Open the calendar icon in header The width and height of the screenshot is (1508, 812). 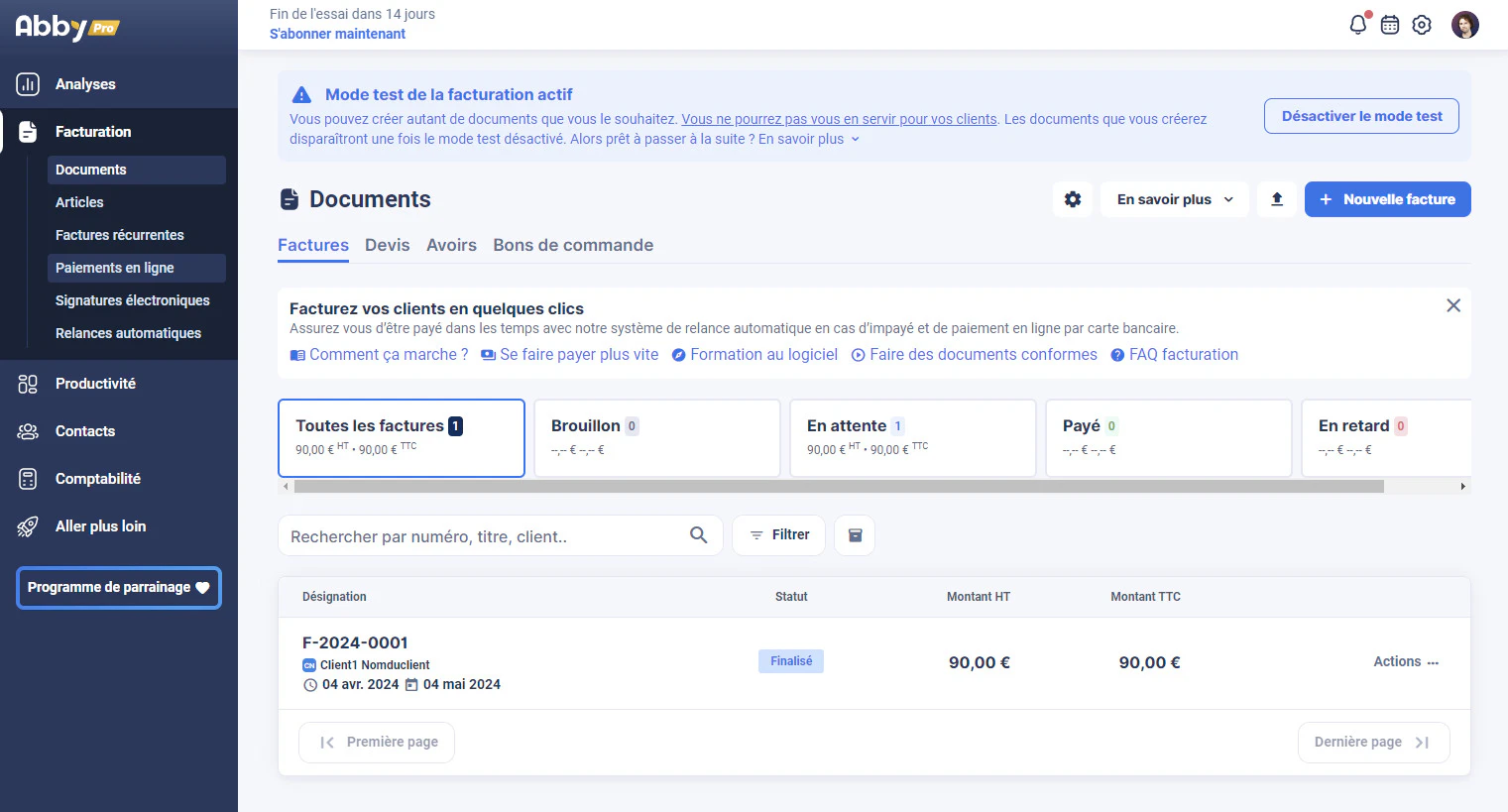[1390, 25]
